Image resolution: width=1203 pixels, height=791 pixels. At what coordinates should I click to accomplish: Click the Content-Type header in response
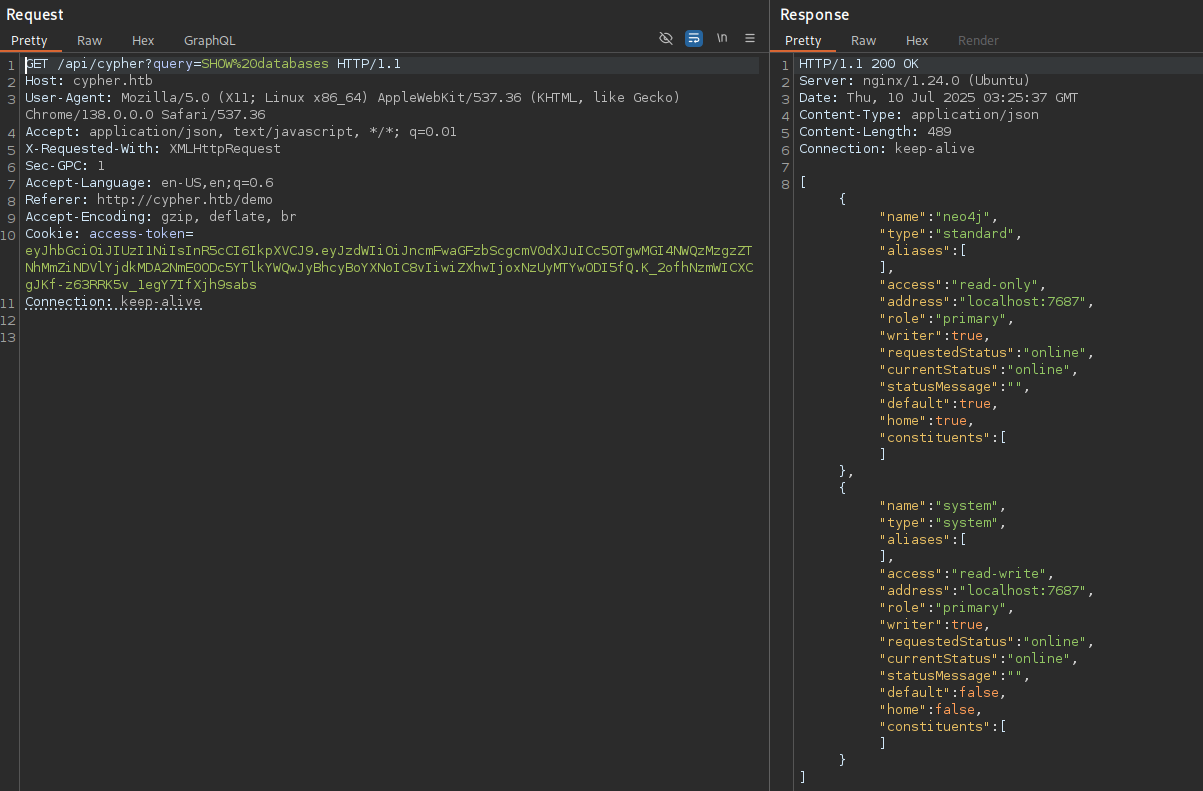pyautogui.click(x=919, y=115)
